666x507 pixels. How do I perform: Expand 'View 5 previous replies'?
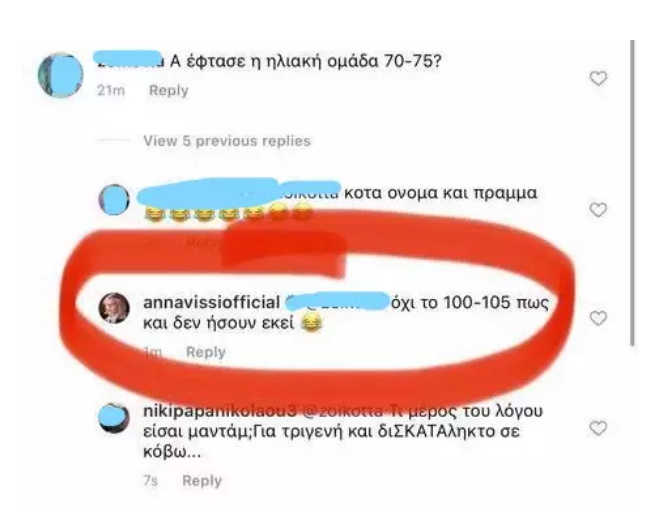227,141
